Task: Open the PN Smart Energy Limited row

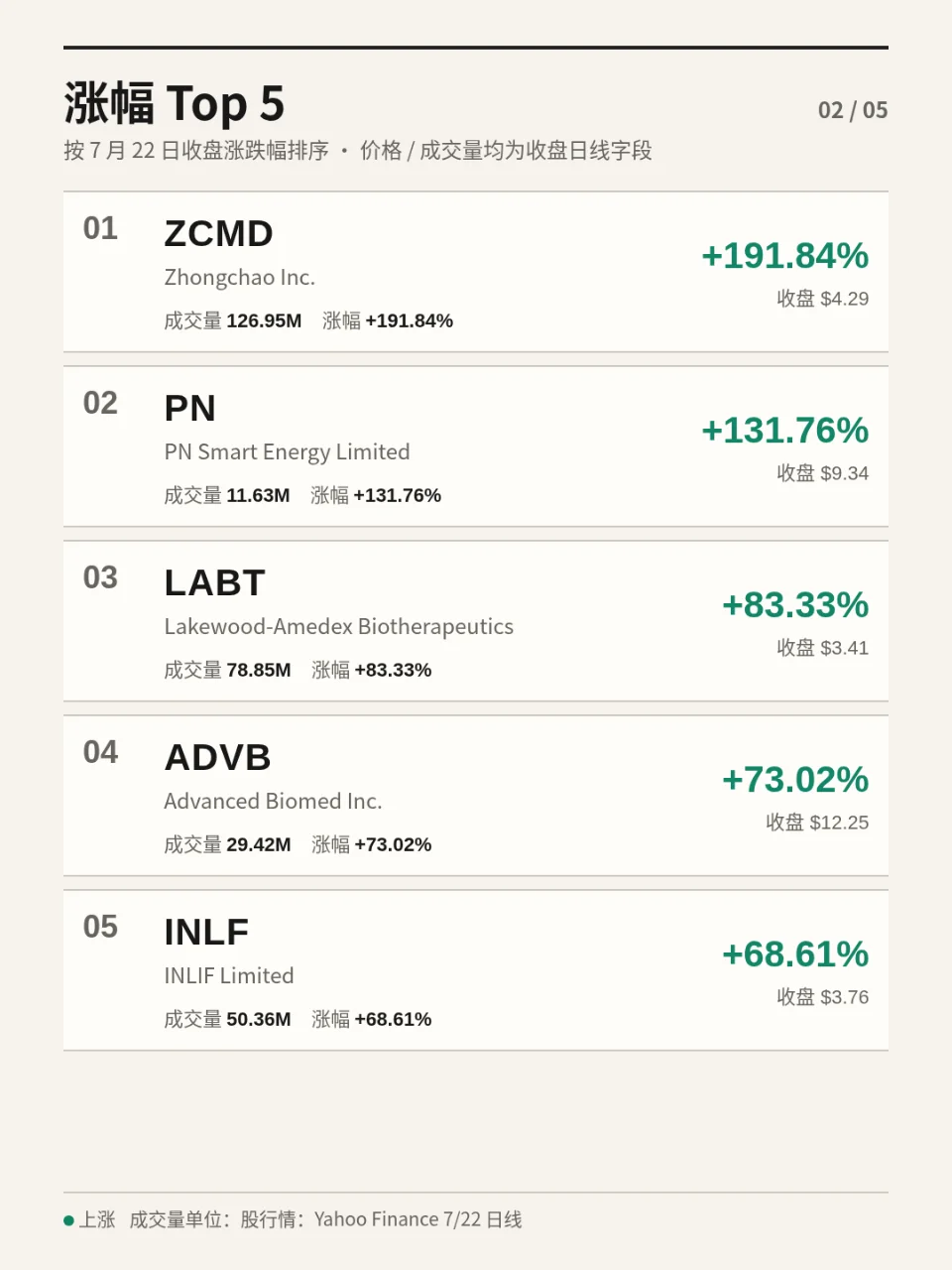Action: pos(476,446)
